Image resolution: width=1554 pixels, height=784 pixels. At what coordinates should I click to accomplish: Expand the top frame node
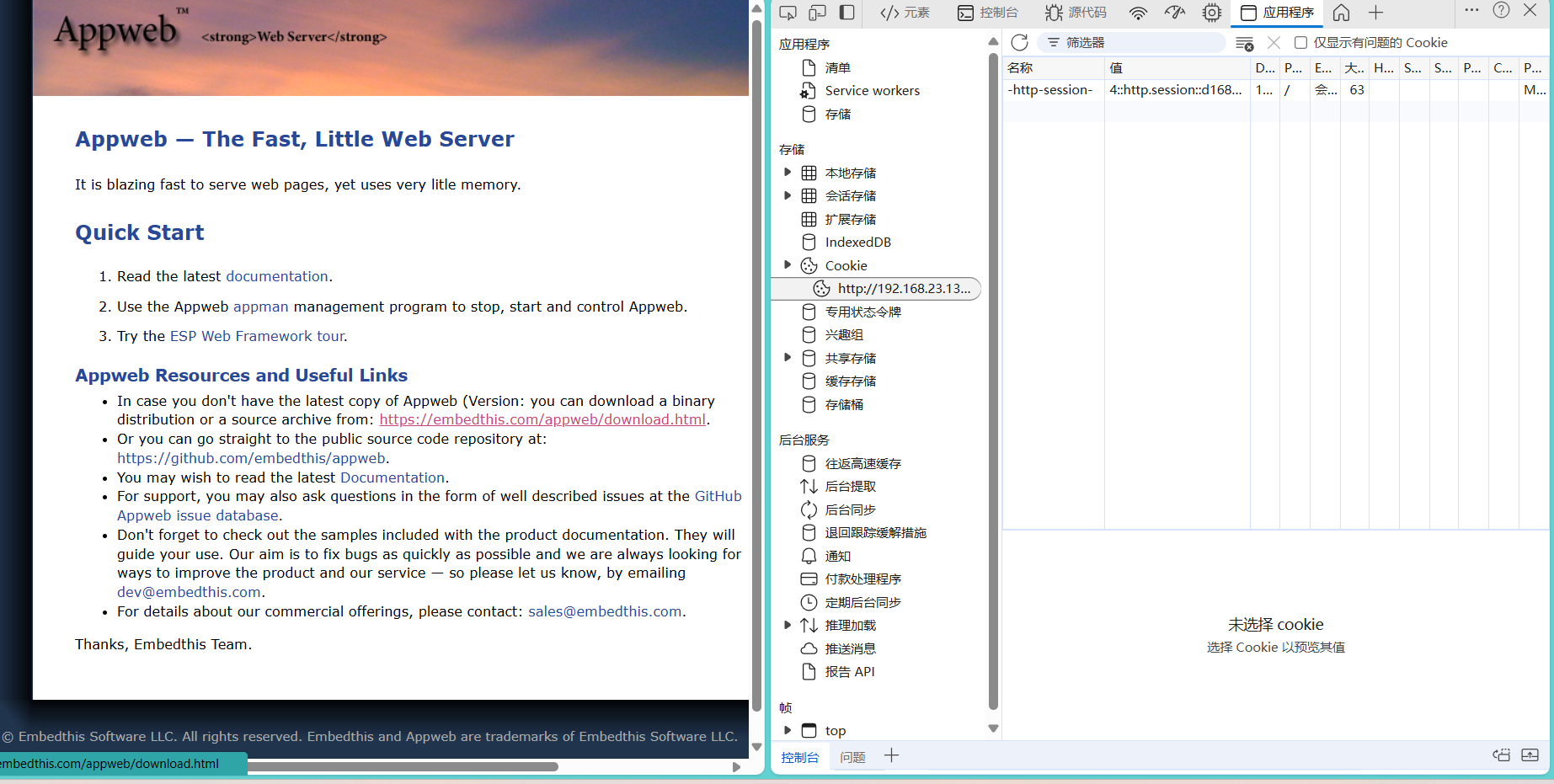pos(788,730)
